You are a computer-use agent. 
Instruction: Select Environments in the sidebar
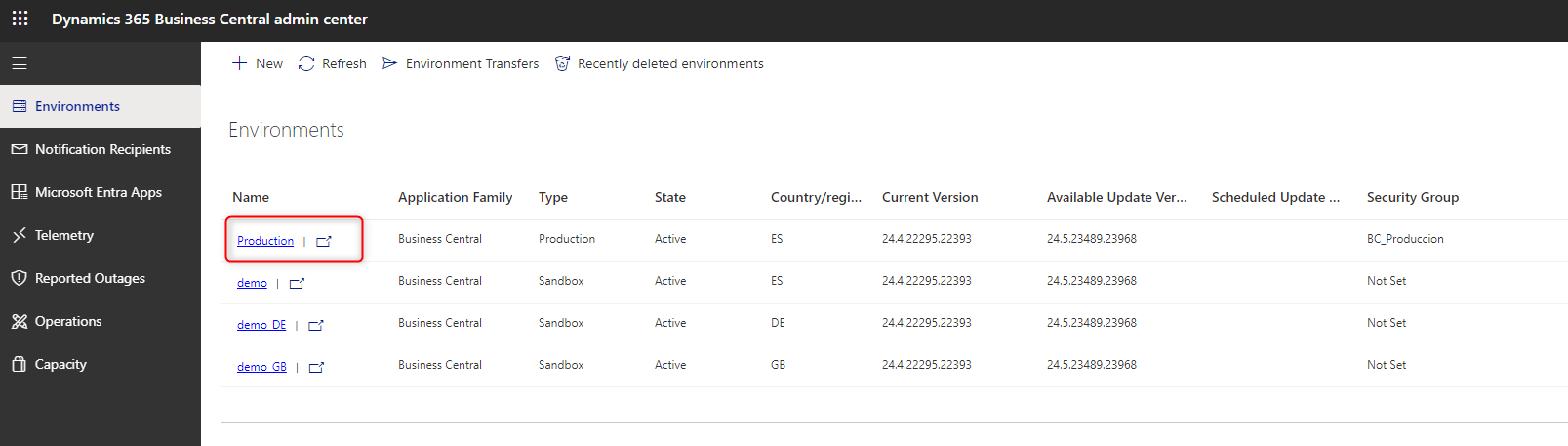pyautogui.click(x=101, y=106)
